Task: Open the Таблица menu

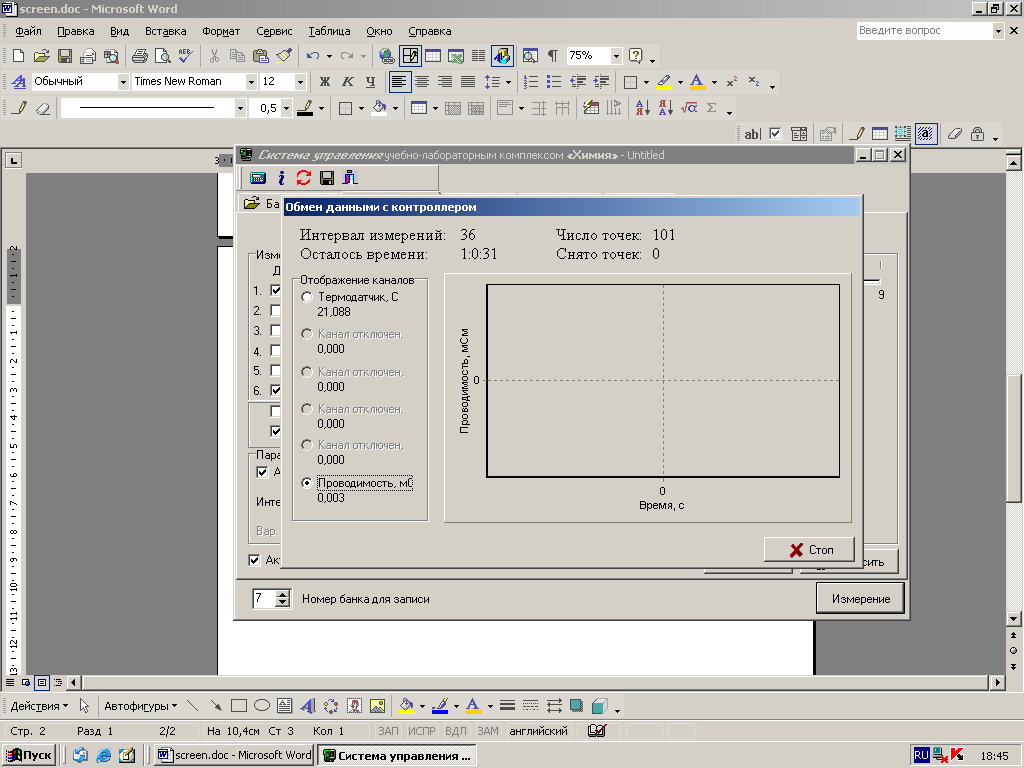Action: point(329,31)
